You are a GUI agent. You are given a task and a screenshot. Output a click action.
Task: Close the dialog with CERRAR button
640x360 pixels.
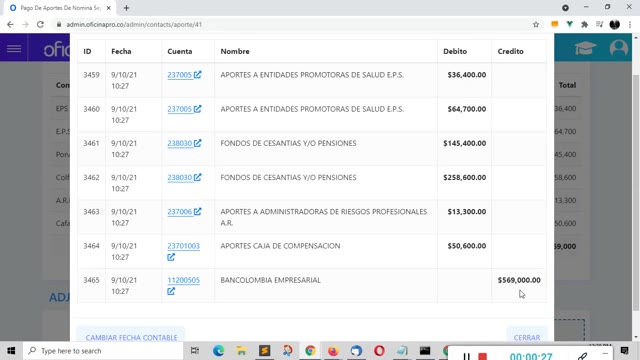(x=527, y=335)
